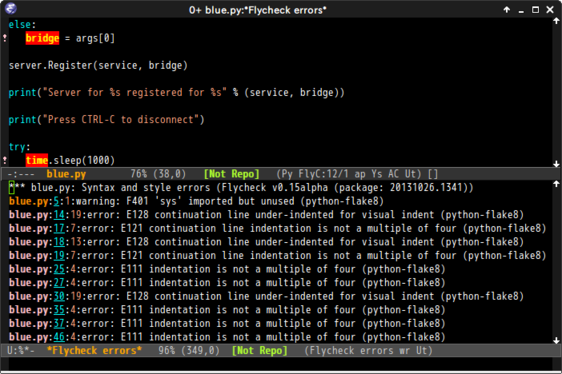
Task: Click the server.Register(service, bridge) line
Action: coord(98,65)
